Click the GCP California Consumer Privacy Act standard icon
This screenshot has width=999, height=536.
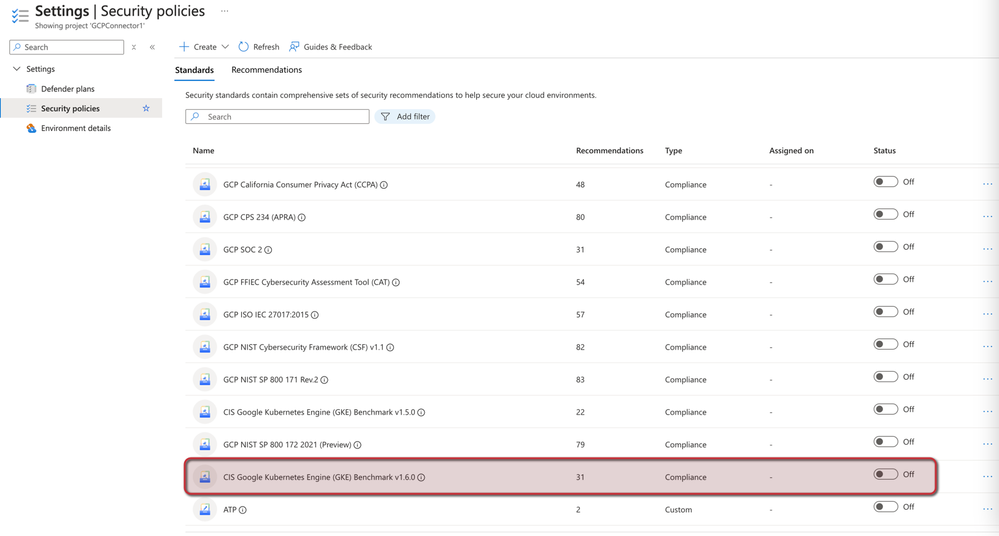[x=205, y=184]
